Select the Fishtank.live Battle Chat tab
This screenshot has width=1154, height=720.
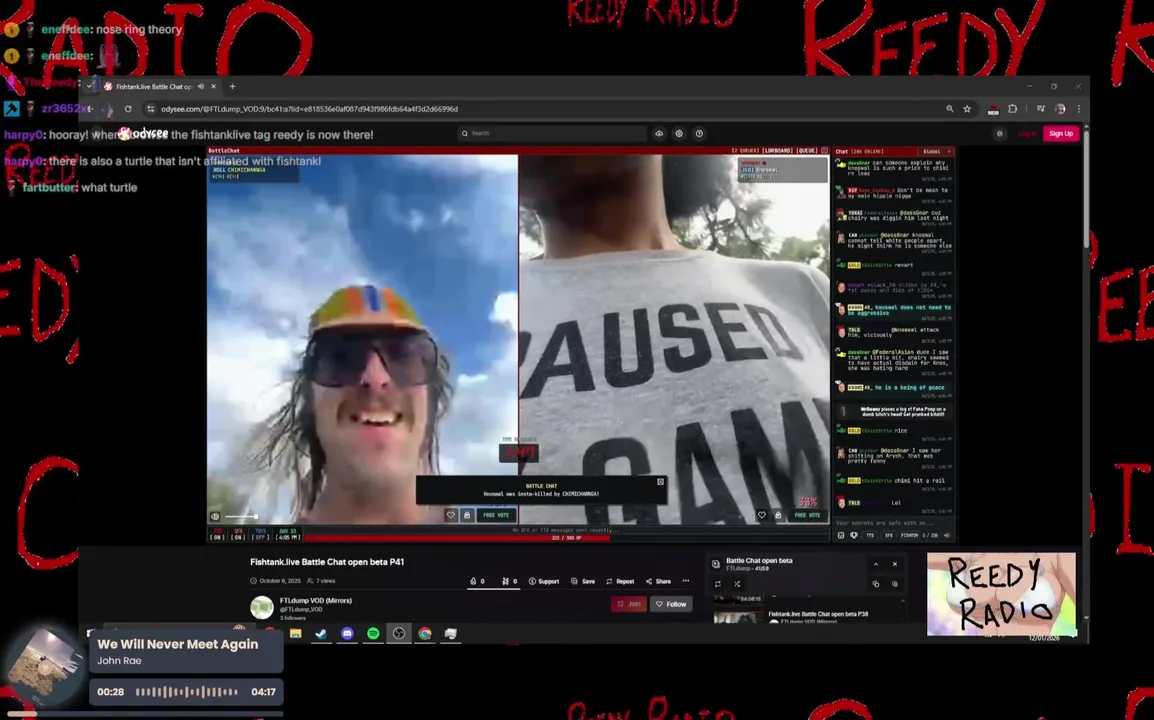pos(160,86)
